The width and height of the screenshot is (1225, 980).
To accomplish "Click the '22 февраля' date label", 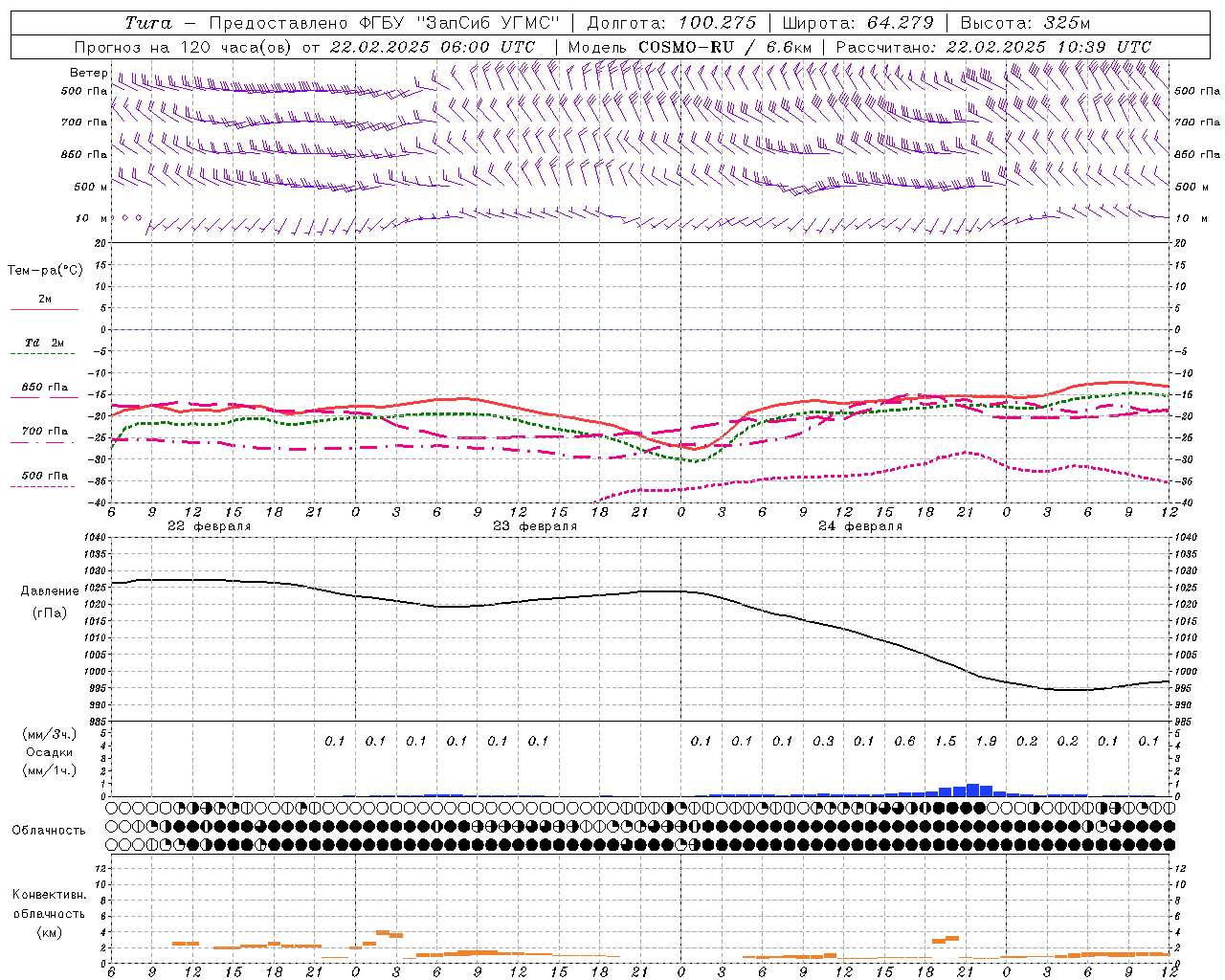I will pyautogui.click(x=209, y=526).
